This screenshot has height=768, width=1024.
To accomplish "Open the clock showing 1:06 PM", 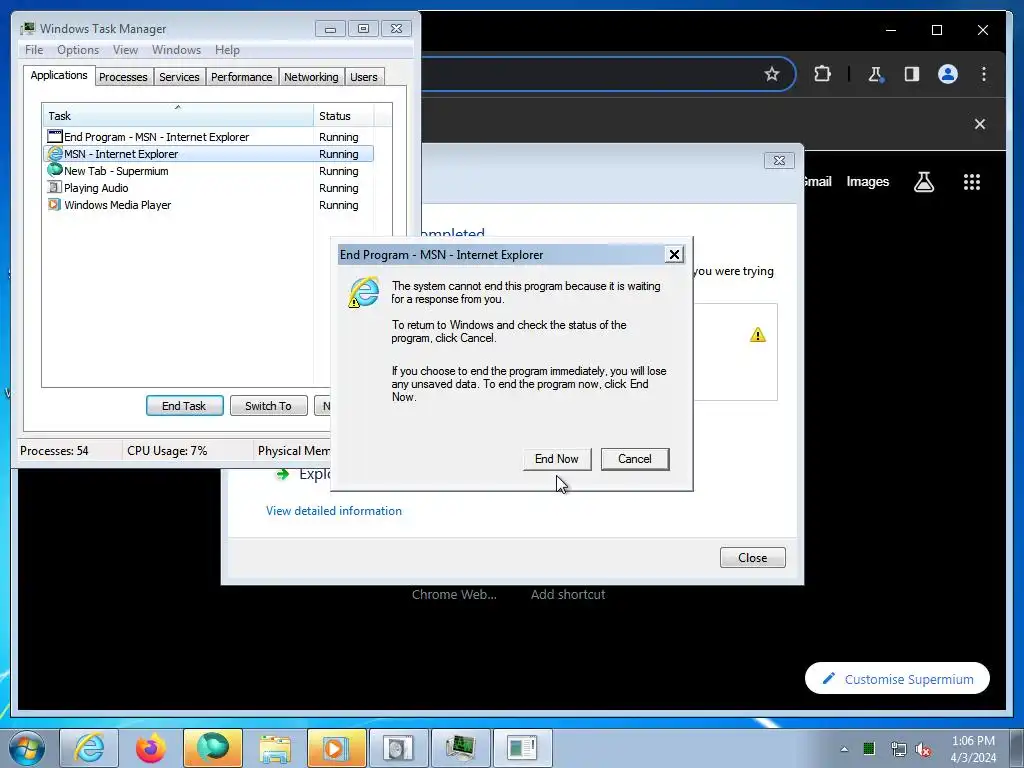I will [973, 749].
